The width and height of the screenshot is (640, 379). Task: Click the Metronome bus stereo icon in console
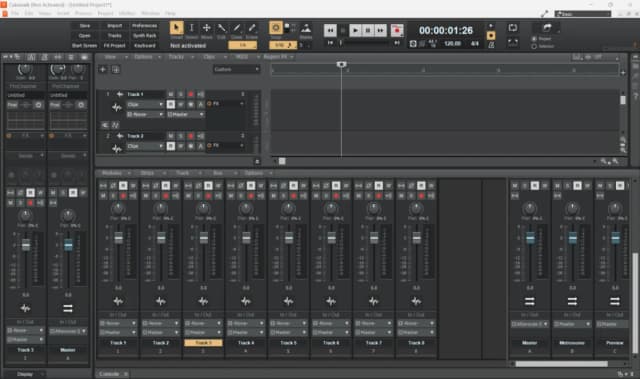[572, 301]
